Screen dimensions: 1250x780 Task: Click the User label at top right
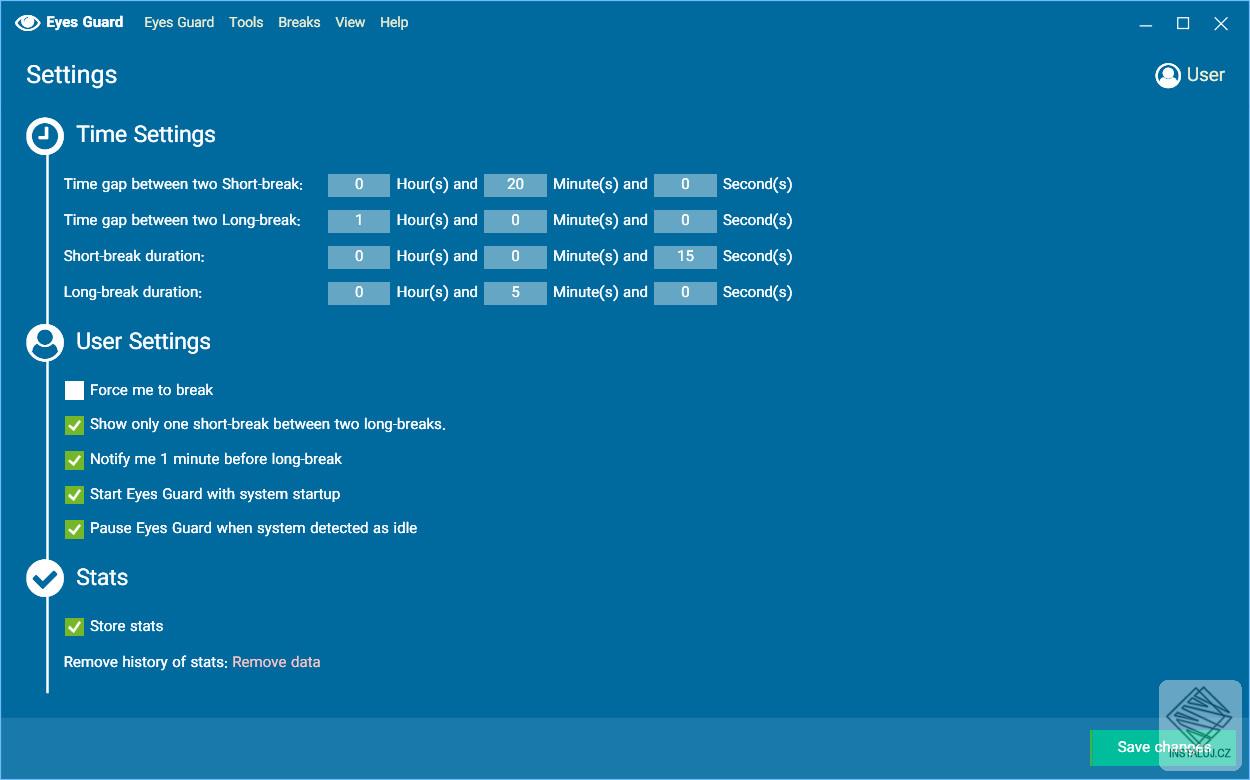[1206, 75]
